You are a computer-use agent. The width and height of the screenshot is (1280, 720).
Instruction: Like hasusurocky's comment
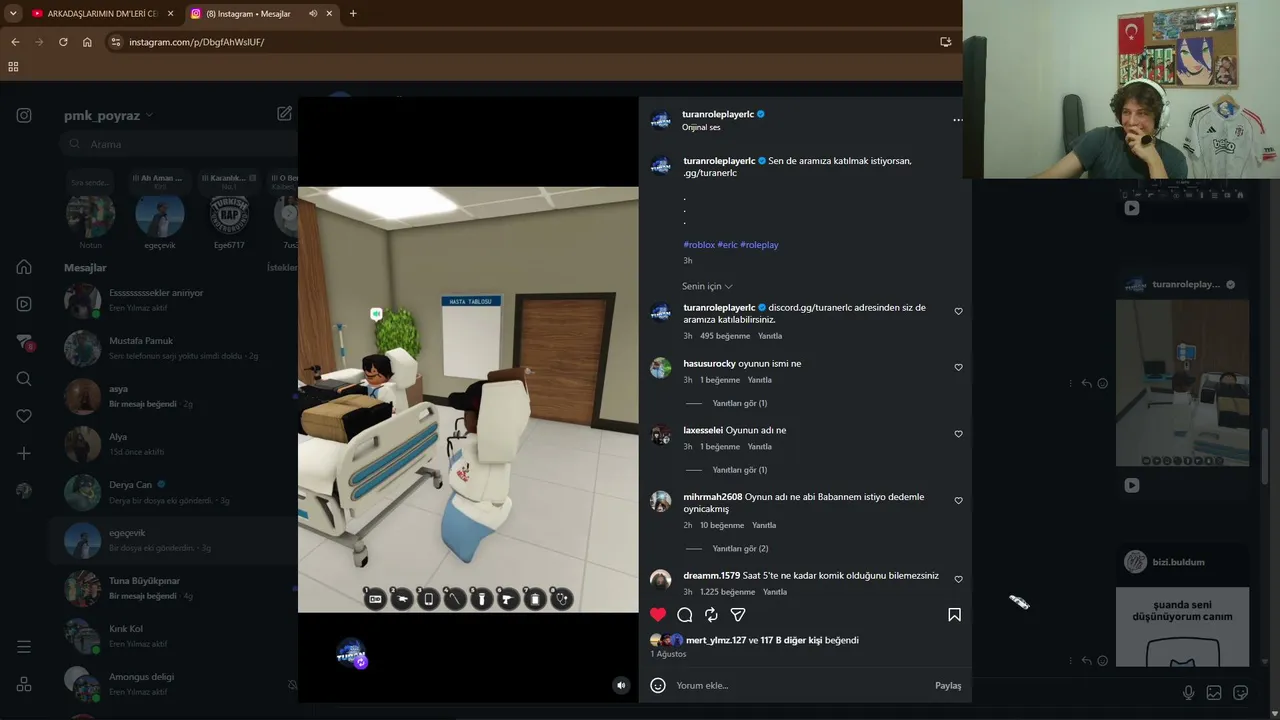[x=958, y=367]
